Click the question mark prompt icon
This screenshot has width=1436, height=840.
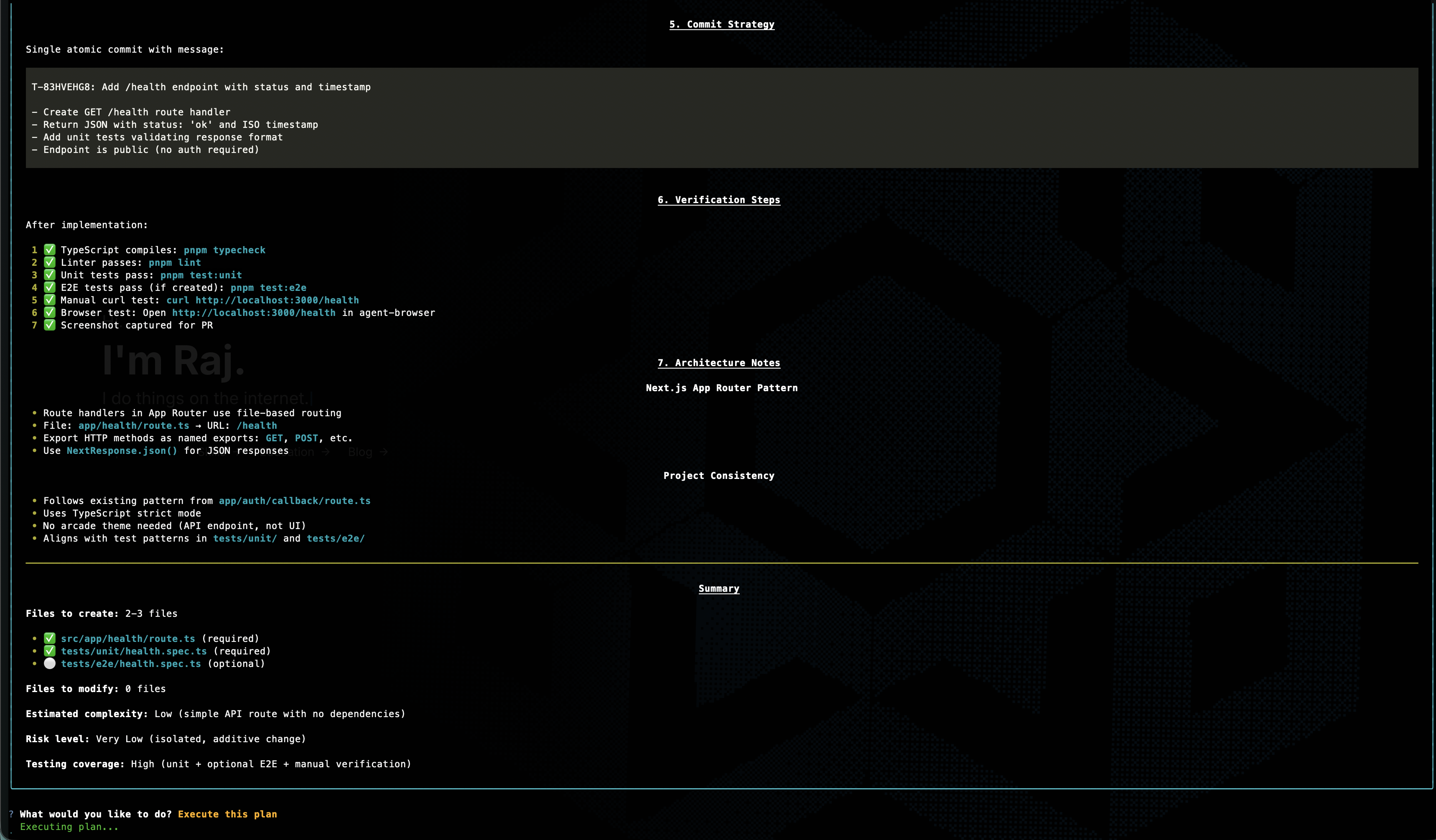[x=11, y=815]
